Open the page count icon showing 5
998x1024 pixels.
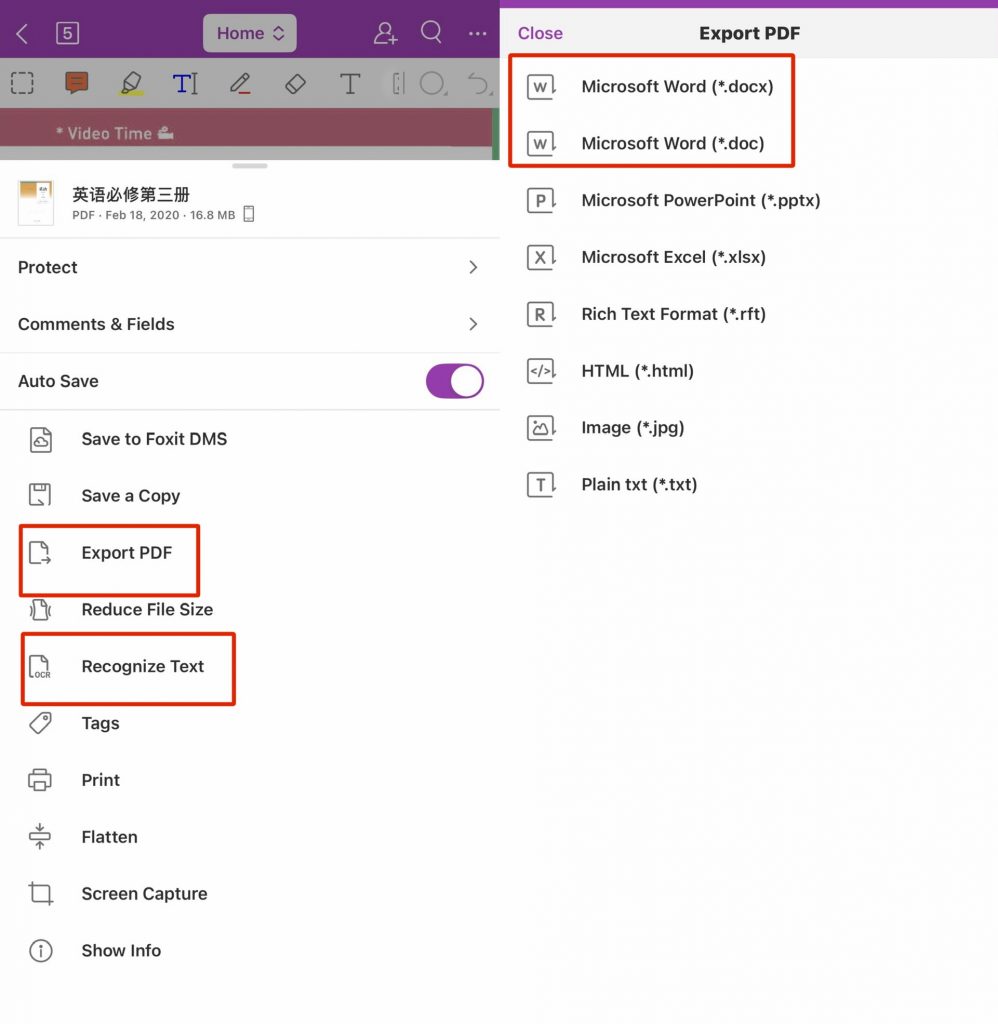coord(67,33)
